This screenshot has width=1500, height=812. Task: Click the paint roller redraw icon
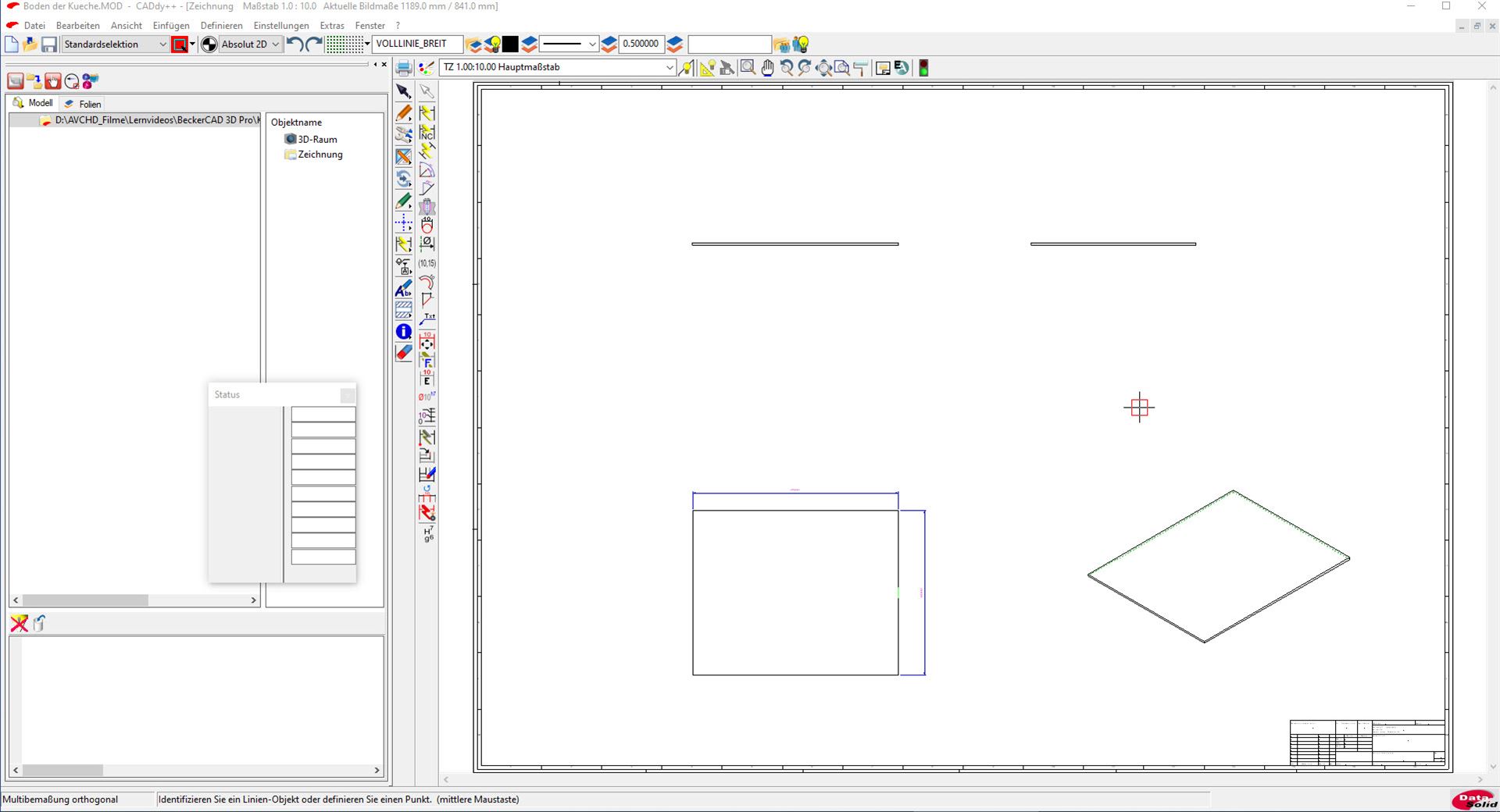(861, 68)
